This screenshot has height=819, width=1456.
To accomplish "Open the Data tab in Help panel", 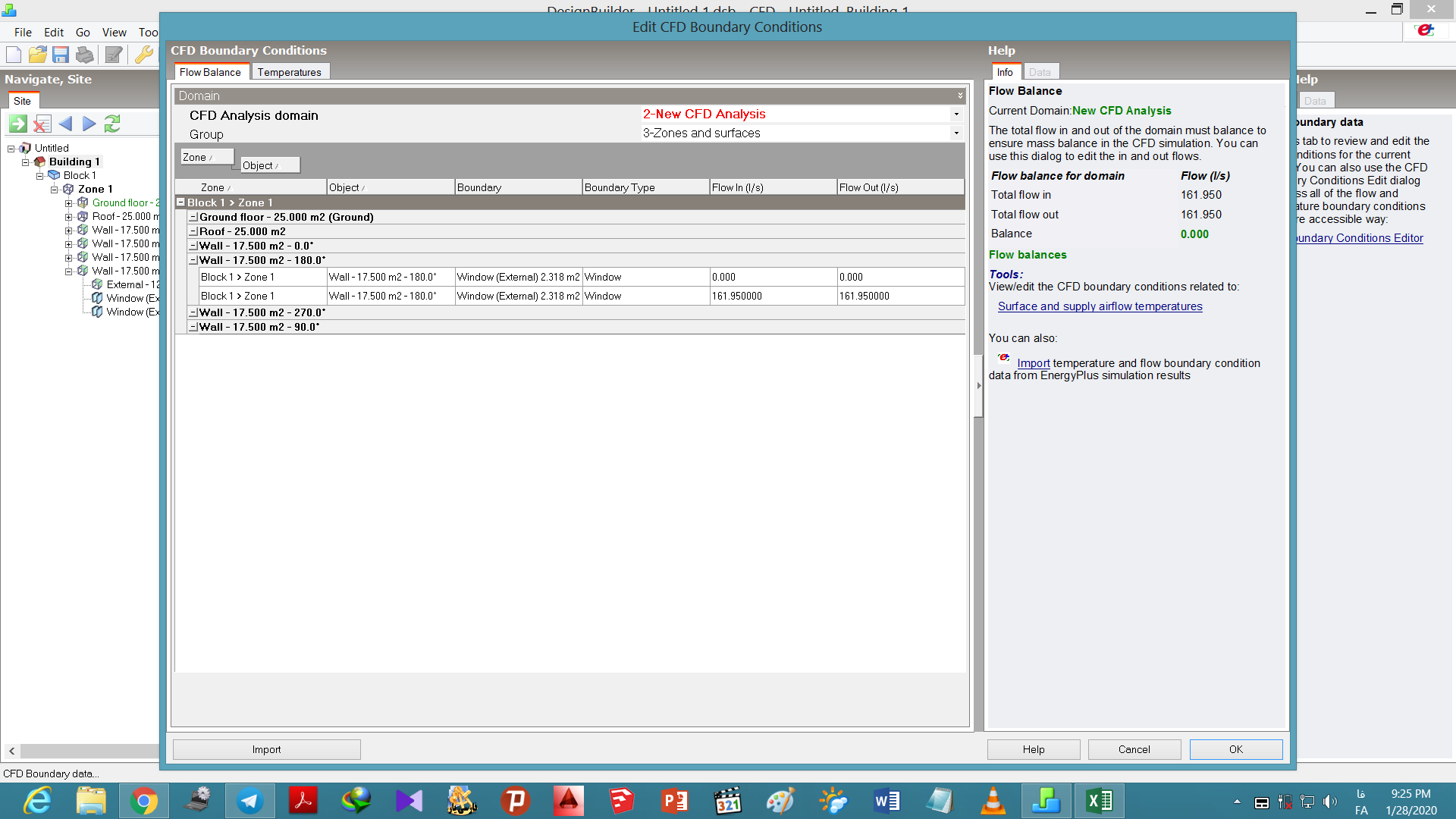I will (1040, 72).
